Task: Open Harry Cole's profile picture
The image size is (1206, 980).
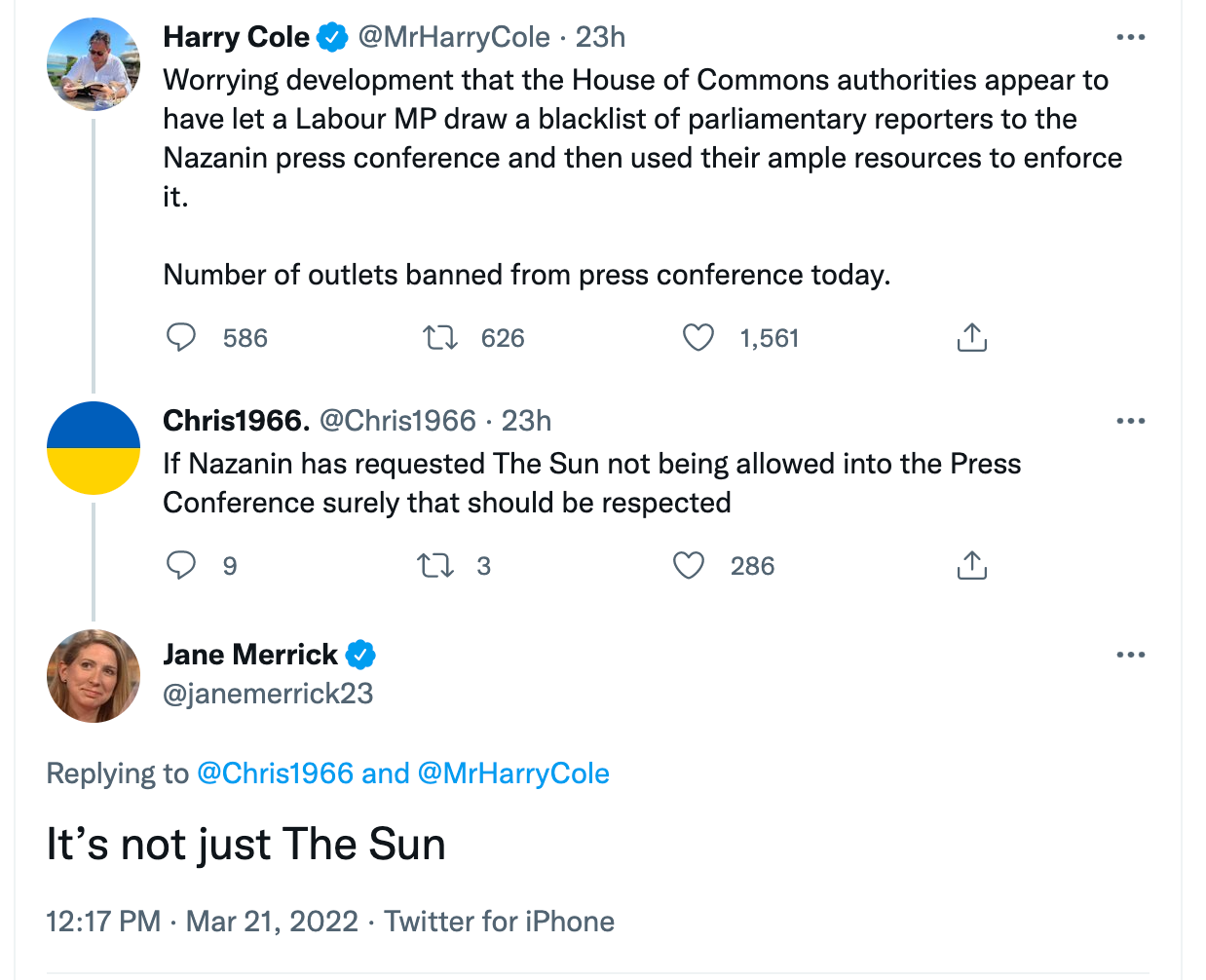Action: click(94, 64)
